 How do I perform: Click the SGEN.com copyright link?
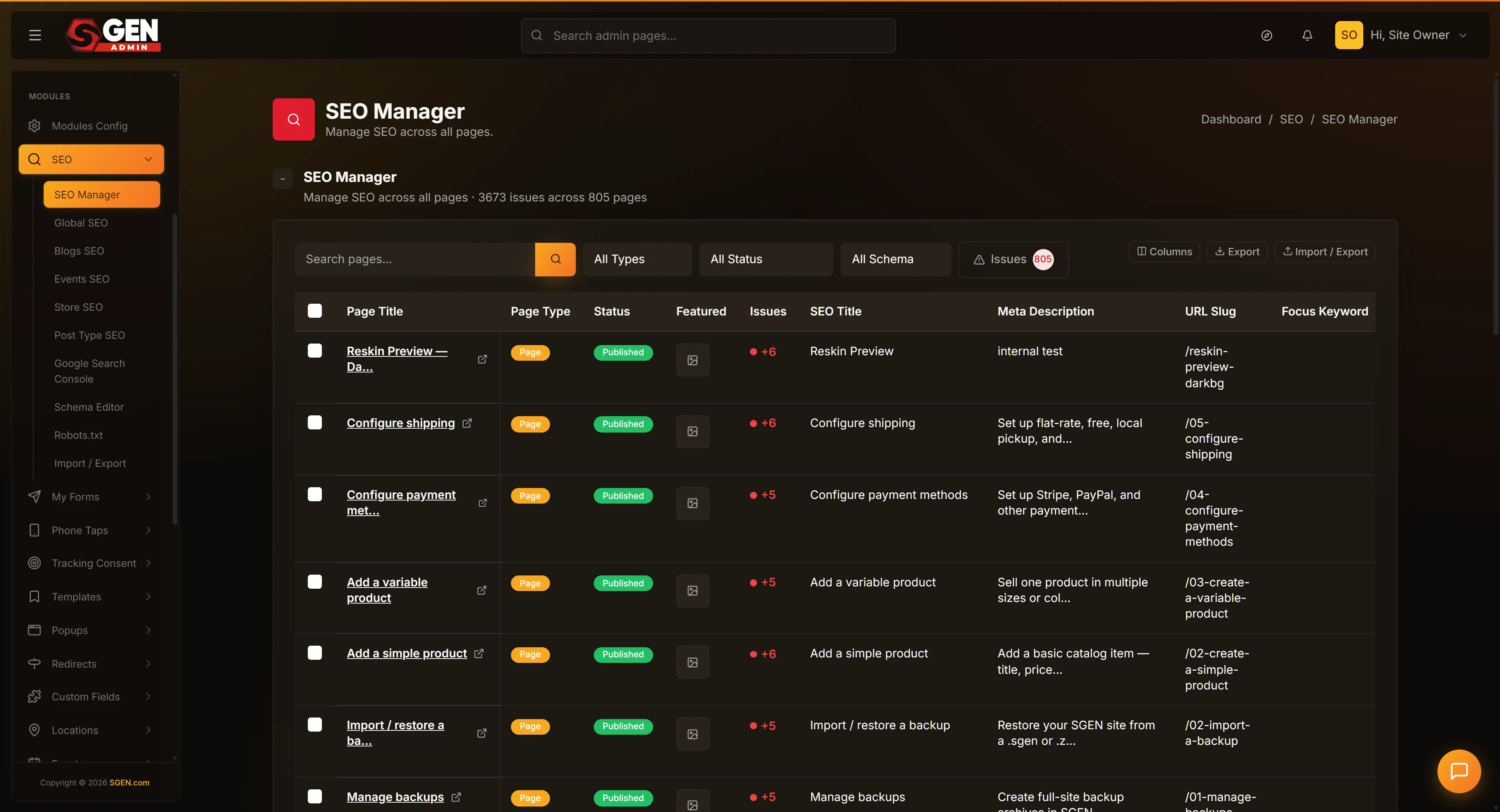(x=129, y=782)
